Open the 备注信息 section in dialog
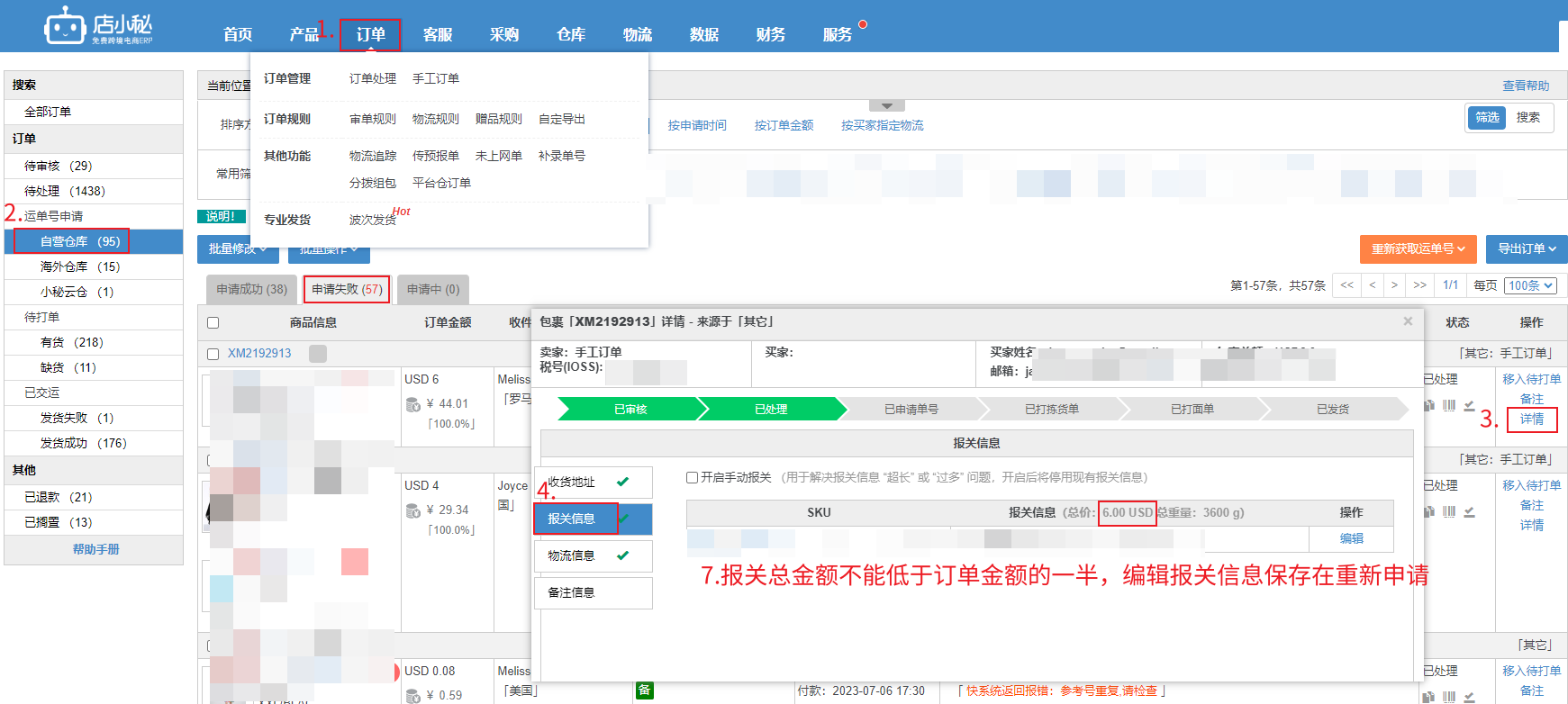 594,592
